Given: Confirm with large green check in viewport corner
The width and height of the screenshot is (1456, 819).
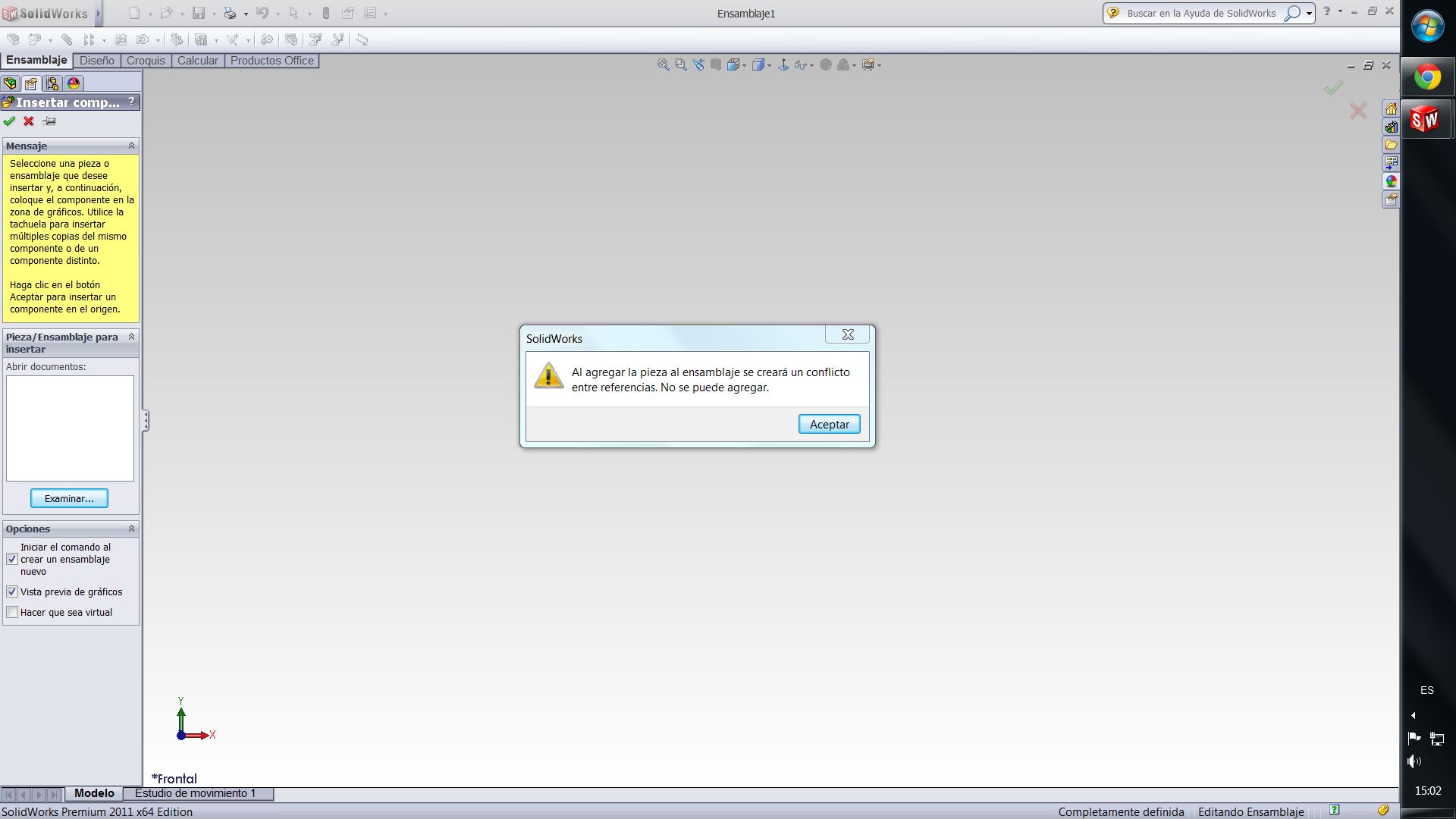Looking at the screenshot, I should pyautogui.click(x=1333, y=88).
